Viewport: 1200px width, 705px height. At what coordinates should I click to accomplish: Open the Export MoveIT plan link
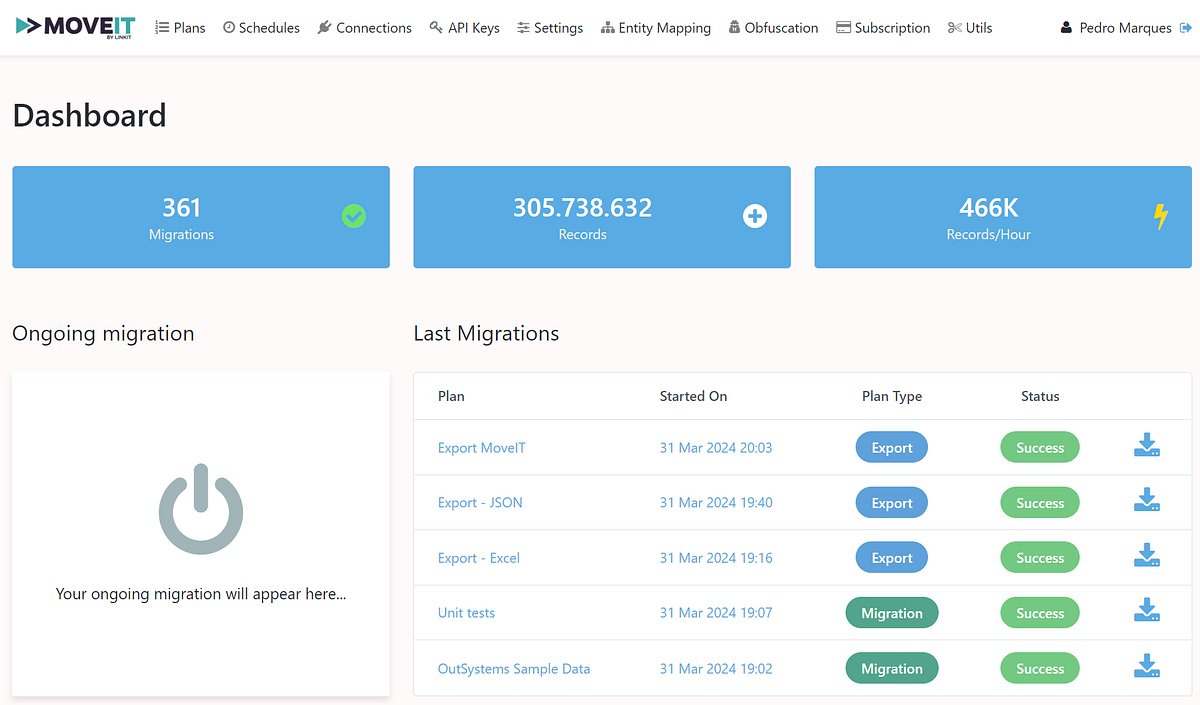tap(481, 448)
